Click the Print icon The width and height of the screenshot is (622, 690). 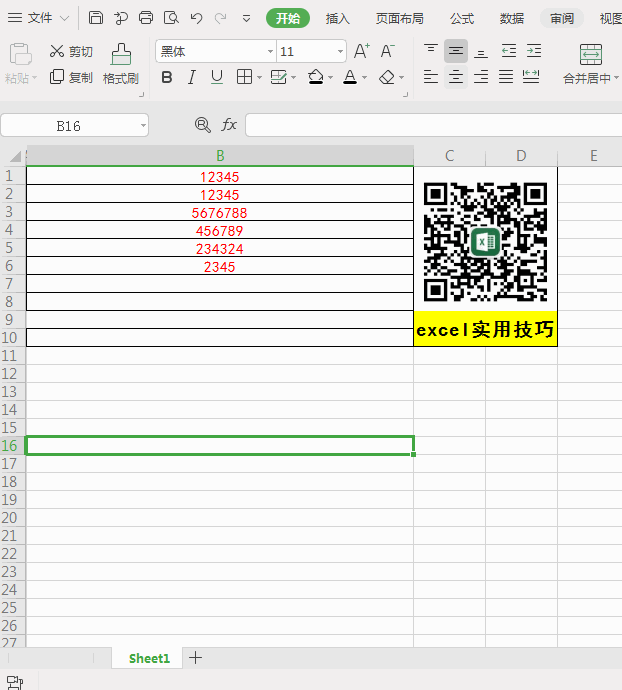[146, 18]
